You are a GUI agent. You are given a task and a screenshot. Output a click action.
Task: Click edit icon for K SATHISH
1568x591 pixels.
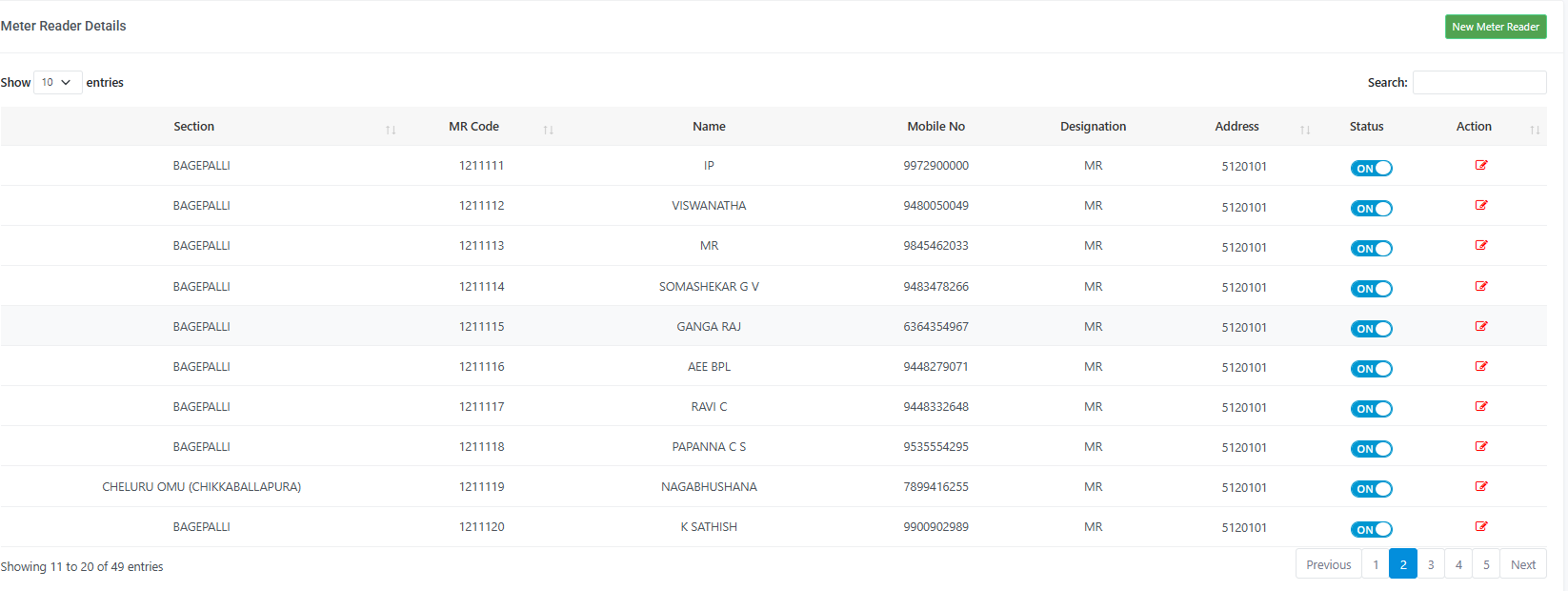point(1481,526)
